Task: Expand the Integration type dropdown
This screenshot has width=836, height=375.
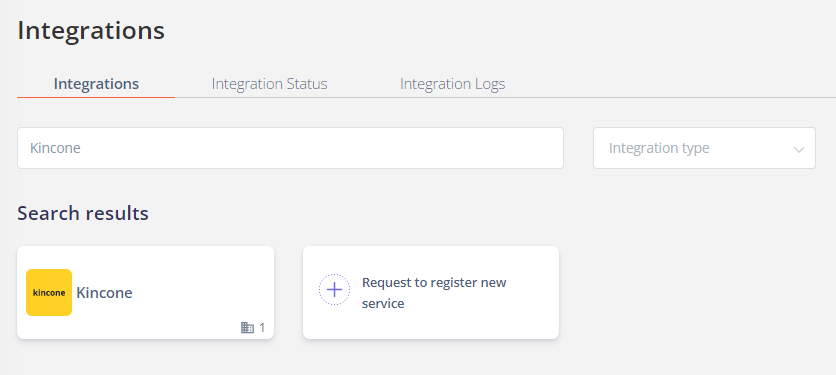Action: (x=704, y=148)
